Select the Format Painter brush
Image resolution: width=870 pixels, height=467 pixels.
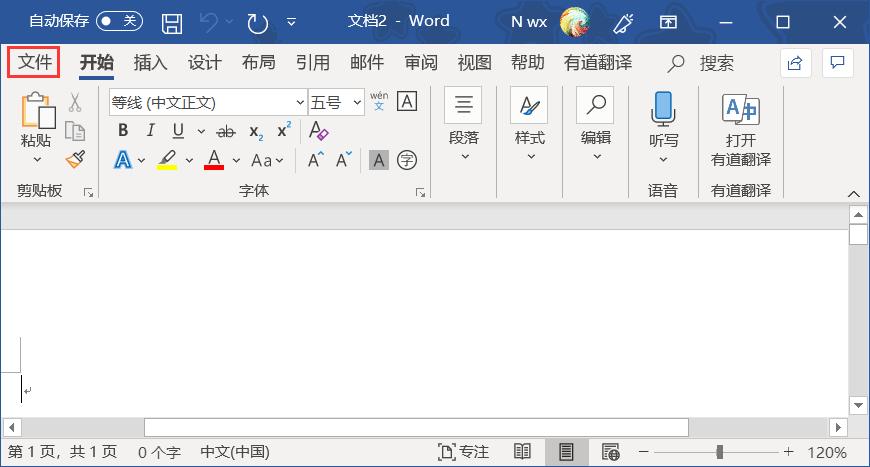pyautogui.click(x=75, y=160)
